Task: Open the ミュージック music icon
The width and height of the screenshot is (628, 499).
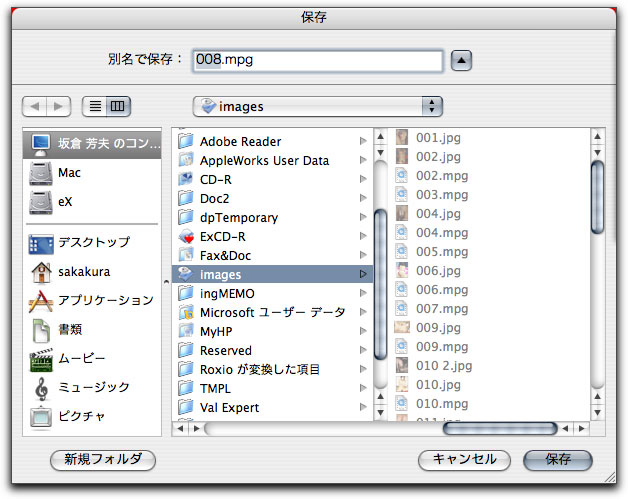Action: coord(41,388)
